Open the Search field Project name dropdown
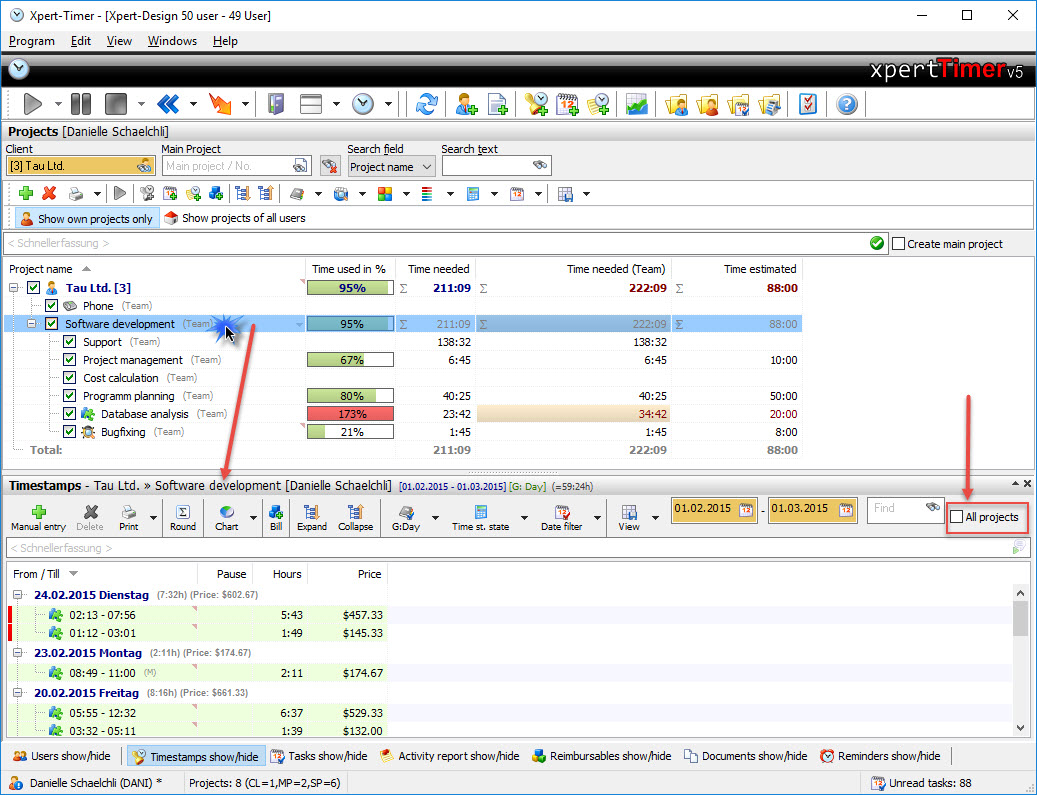The width and height of the screenshot is (1037, 795). coord(391,167)
